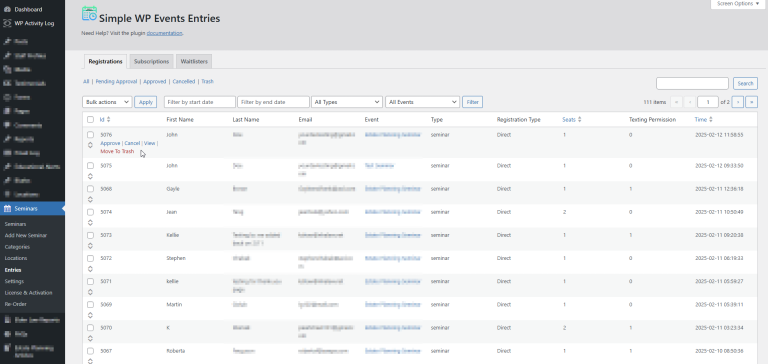Click timestamp 2025-02-11 12:36:18
This screenshot has height=364, width=768.
click(x=720, y=189)
